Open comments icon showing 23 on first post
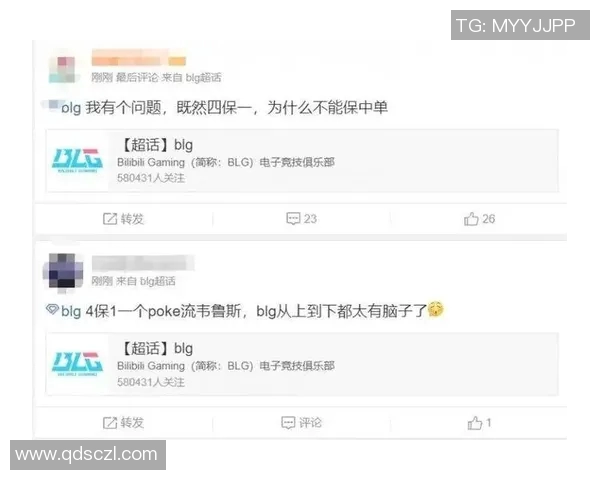The width and height of the screenshot is (600, 480). pos(293,219)
